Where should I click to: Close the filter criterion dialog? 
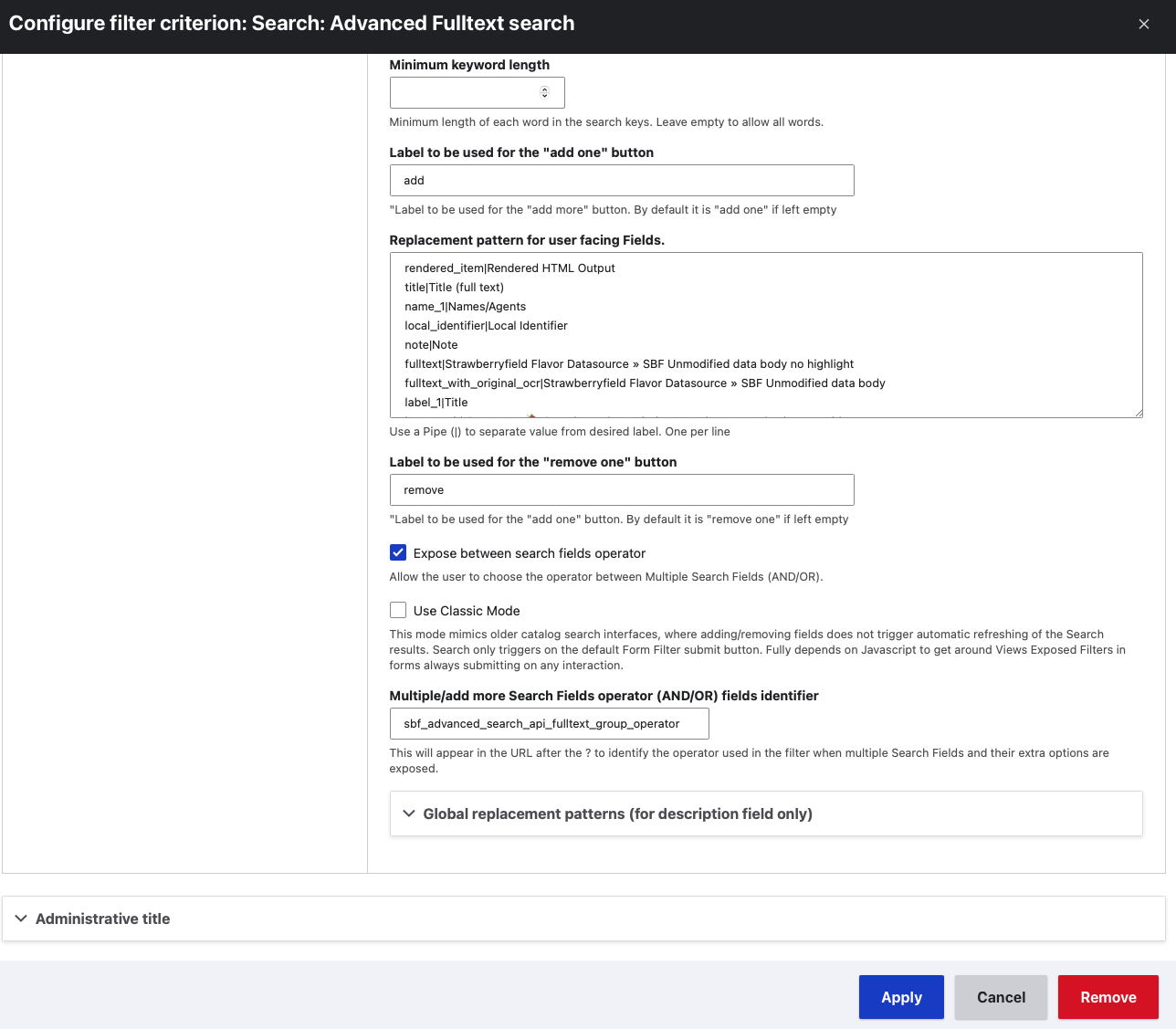coord(1143,25)
